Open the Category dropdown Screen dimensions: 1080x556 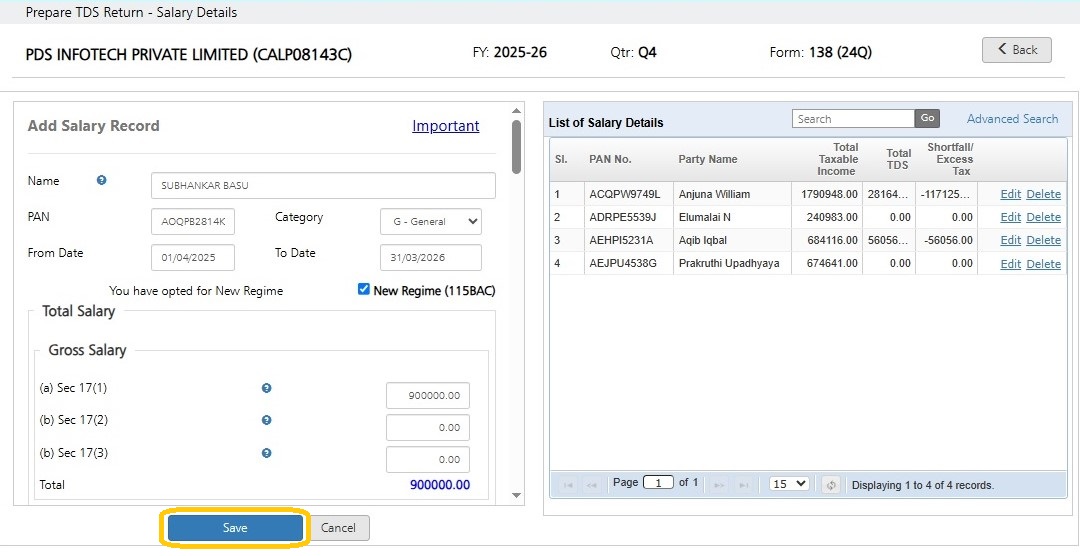coord(430,222)
